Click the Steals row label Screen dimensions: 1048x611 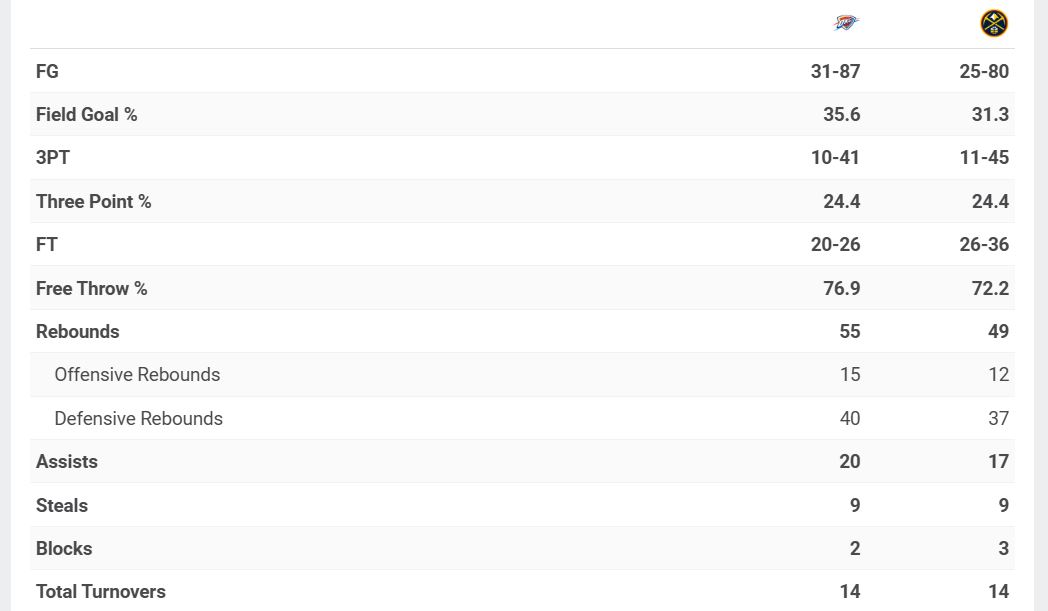pos(62,505)
